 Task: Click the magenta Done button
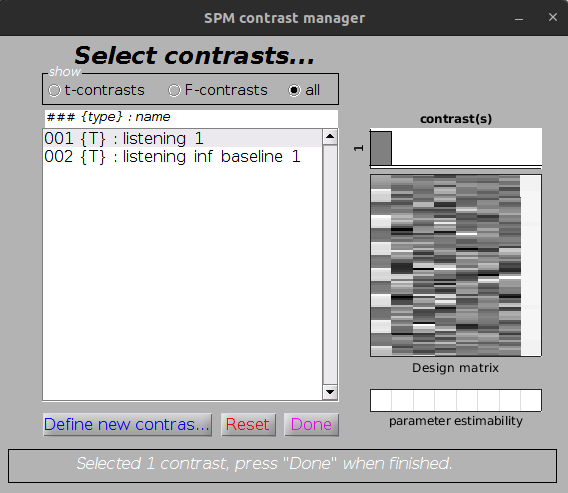coord(312,425)
